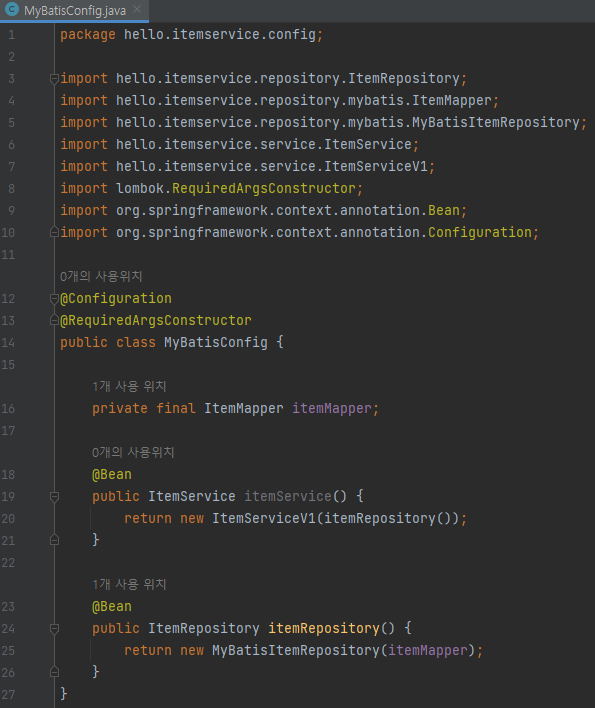595x708 pixels.
Task: Select the MyBatisConfig.java editor tab
Action: click(74, 10)
